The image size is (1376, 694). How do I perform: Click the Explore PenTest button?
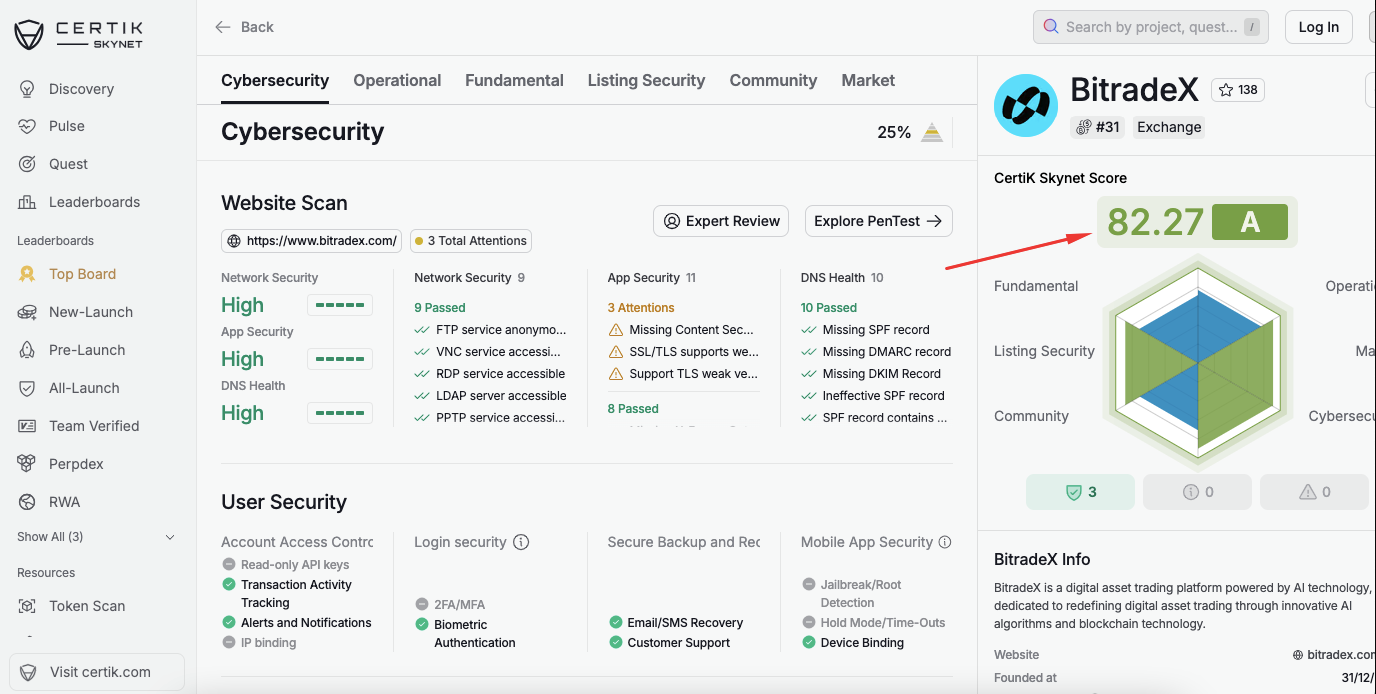coord(878,221)
